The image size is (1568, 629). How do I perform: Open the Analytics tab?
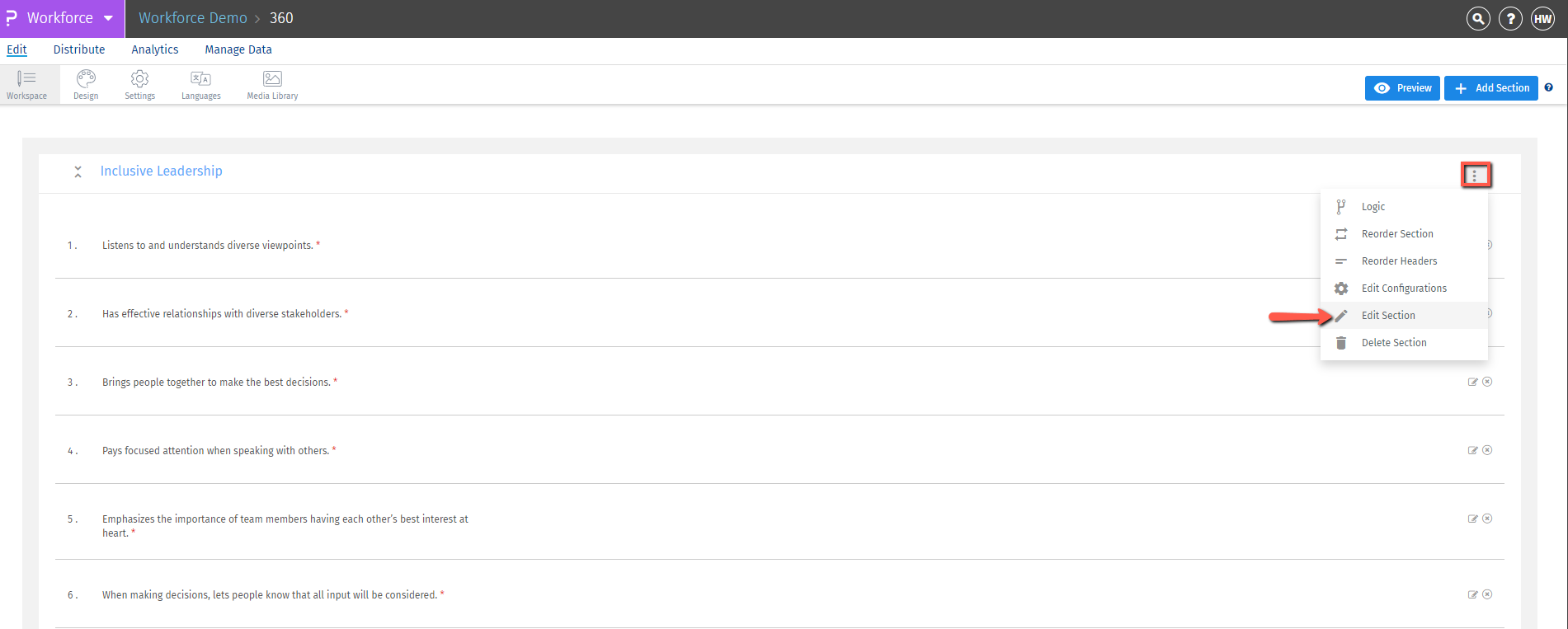click(154, 49)
